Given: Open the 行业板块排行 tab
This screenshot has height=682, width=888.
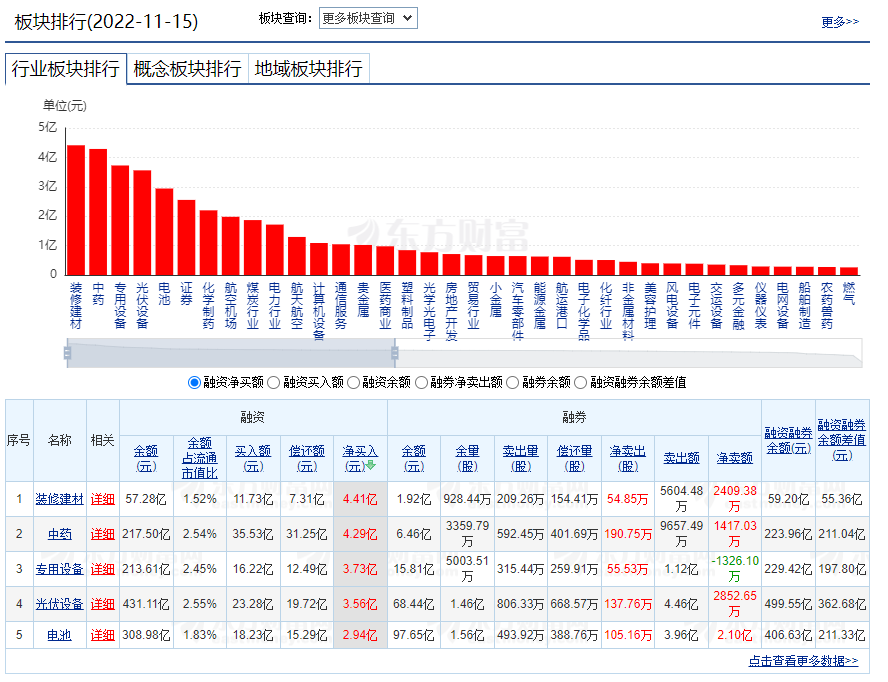Looking at the screenshot, I should pyautogui.click(x=66, y=69).
